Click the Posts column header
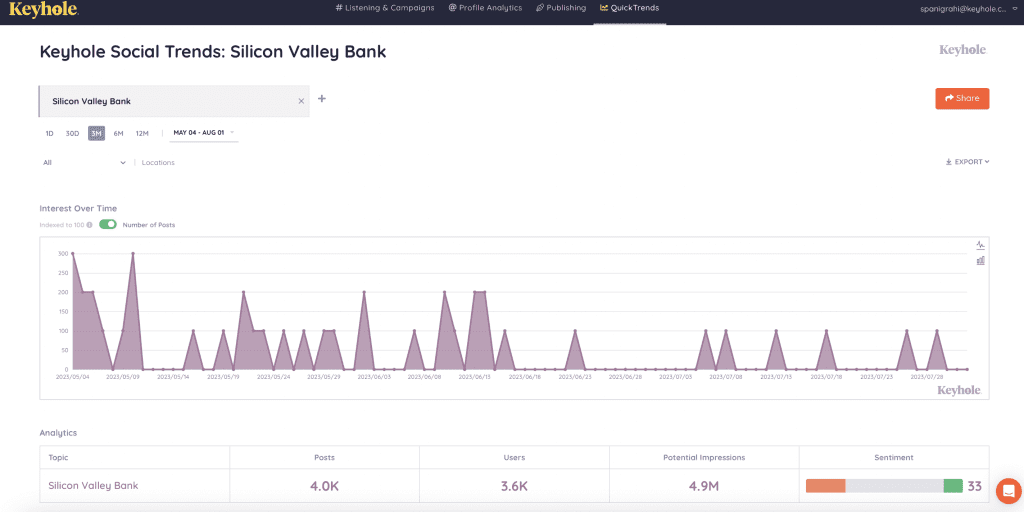The image size is (1024, 512). 325,458
